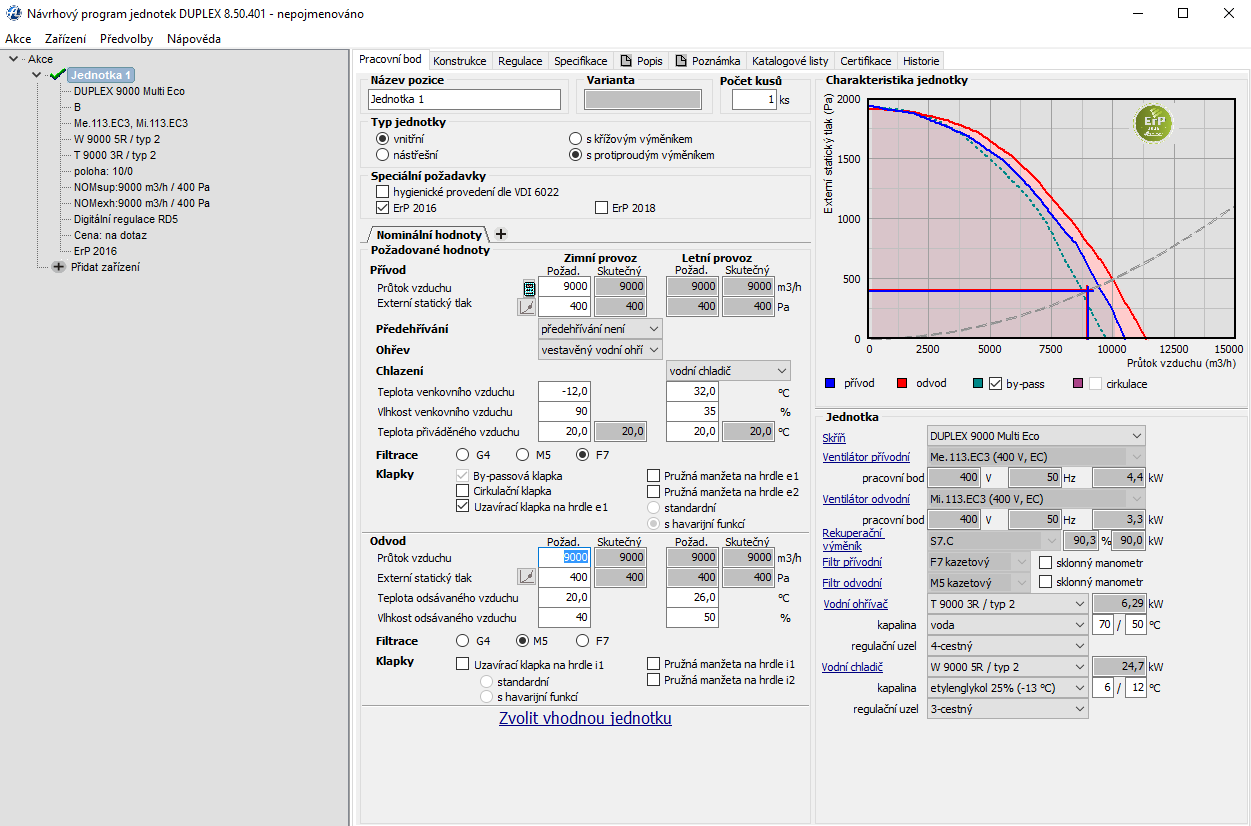The height and width of the screenshot is (826, 1251).
Task: Click the Rekuperační výměník link
Action: 852,539
